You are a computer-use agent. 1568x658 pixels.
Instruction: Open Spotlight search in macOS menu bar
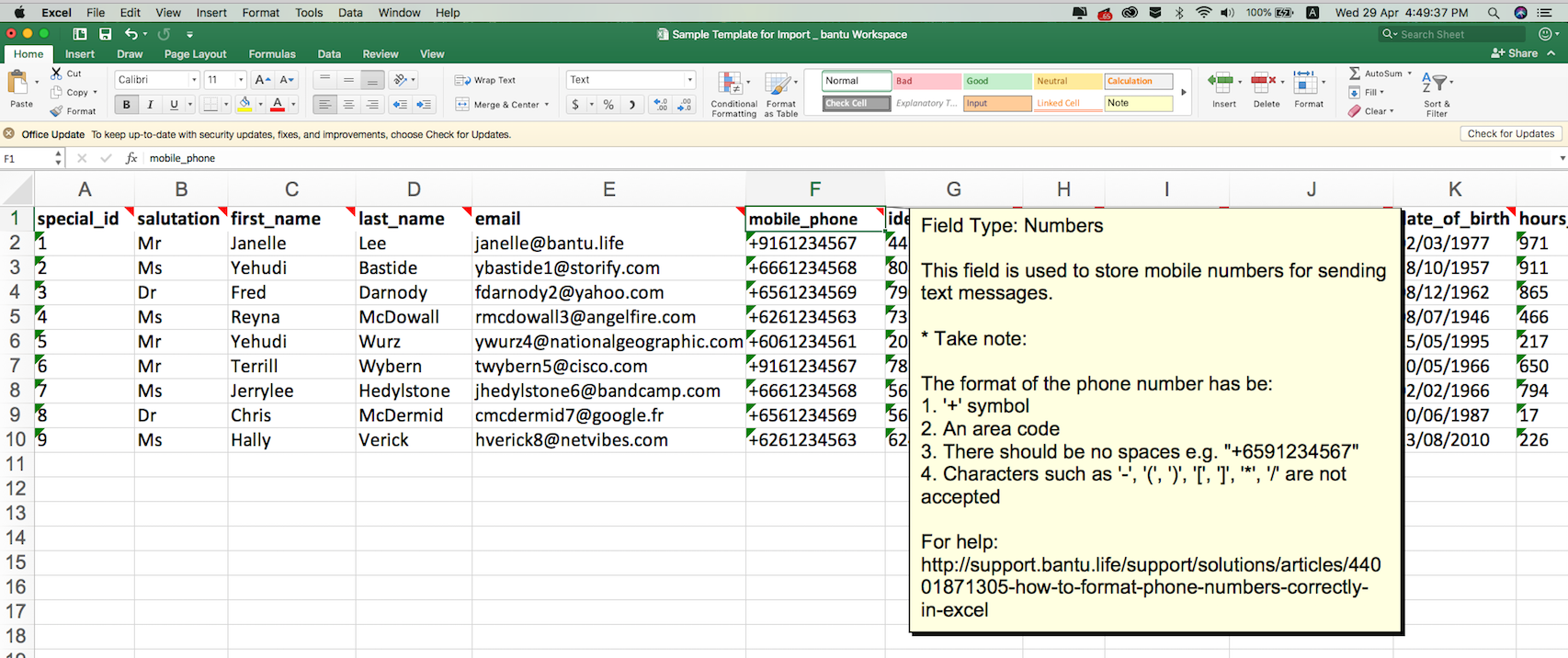tap(1494, 13)
